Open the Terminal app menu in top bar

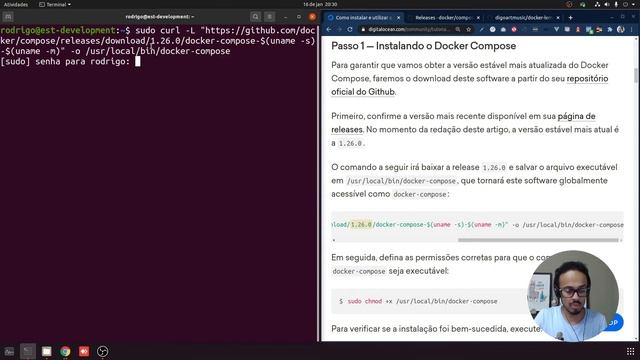click(55, 4)
